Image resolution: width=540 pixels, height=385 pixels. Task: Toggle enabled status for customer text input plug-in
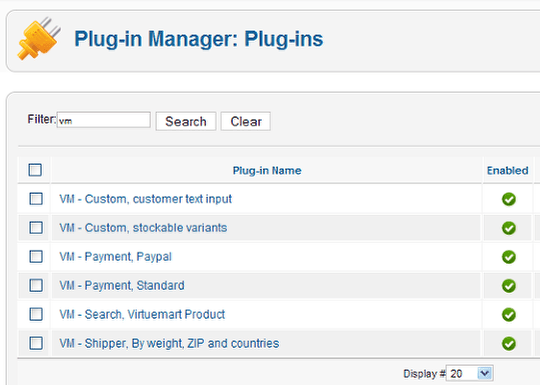509,199
